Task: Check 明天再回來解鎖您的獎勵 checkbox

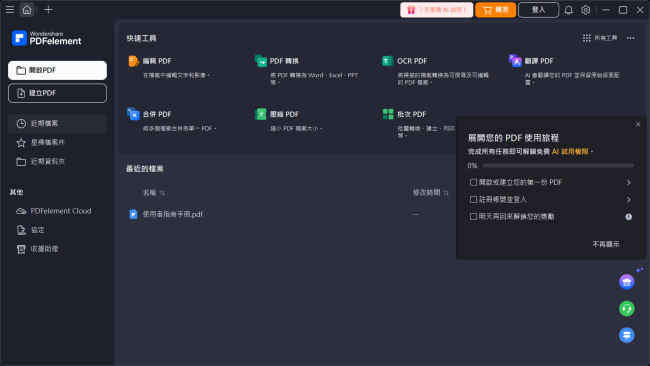Action: click(x=473, y=217)
